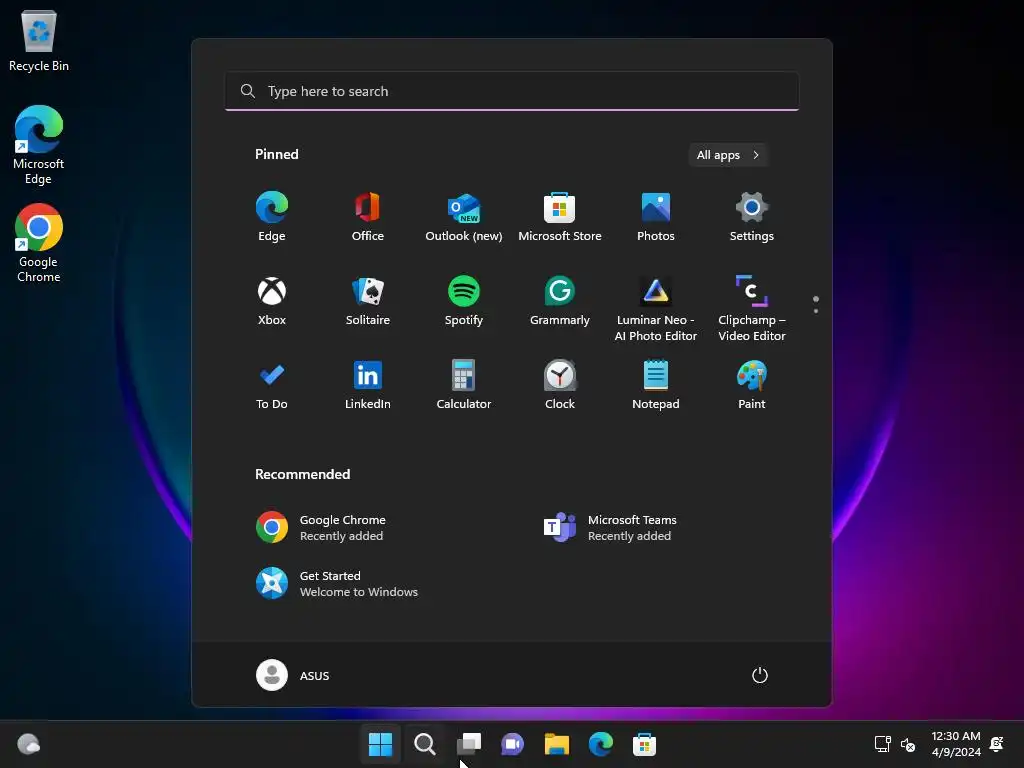Open Task View in the taskbar
Image resolution: width=1024 pixels, height=768 pixels.
[468, 744]
